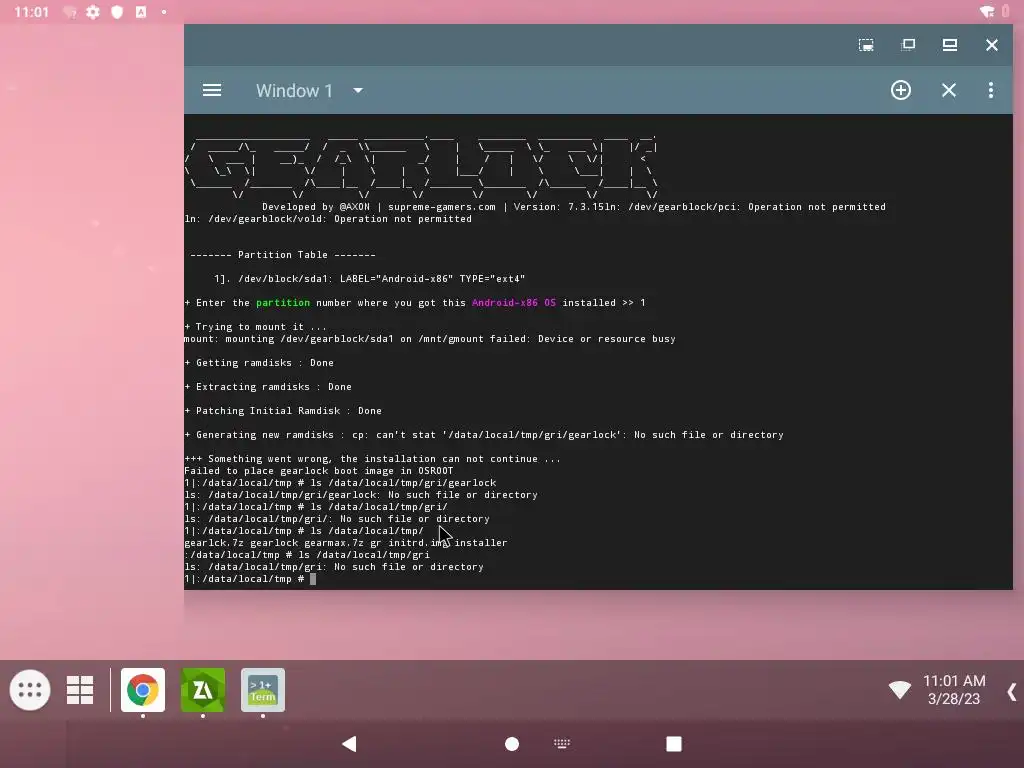Click the magenta "Android-x86 OS" text

(514, 303)
